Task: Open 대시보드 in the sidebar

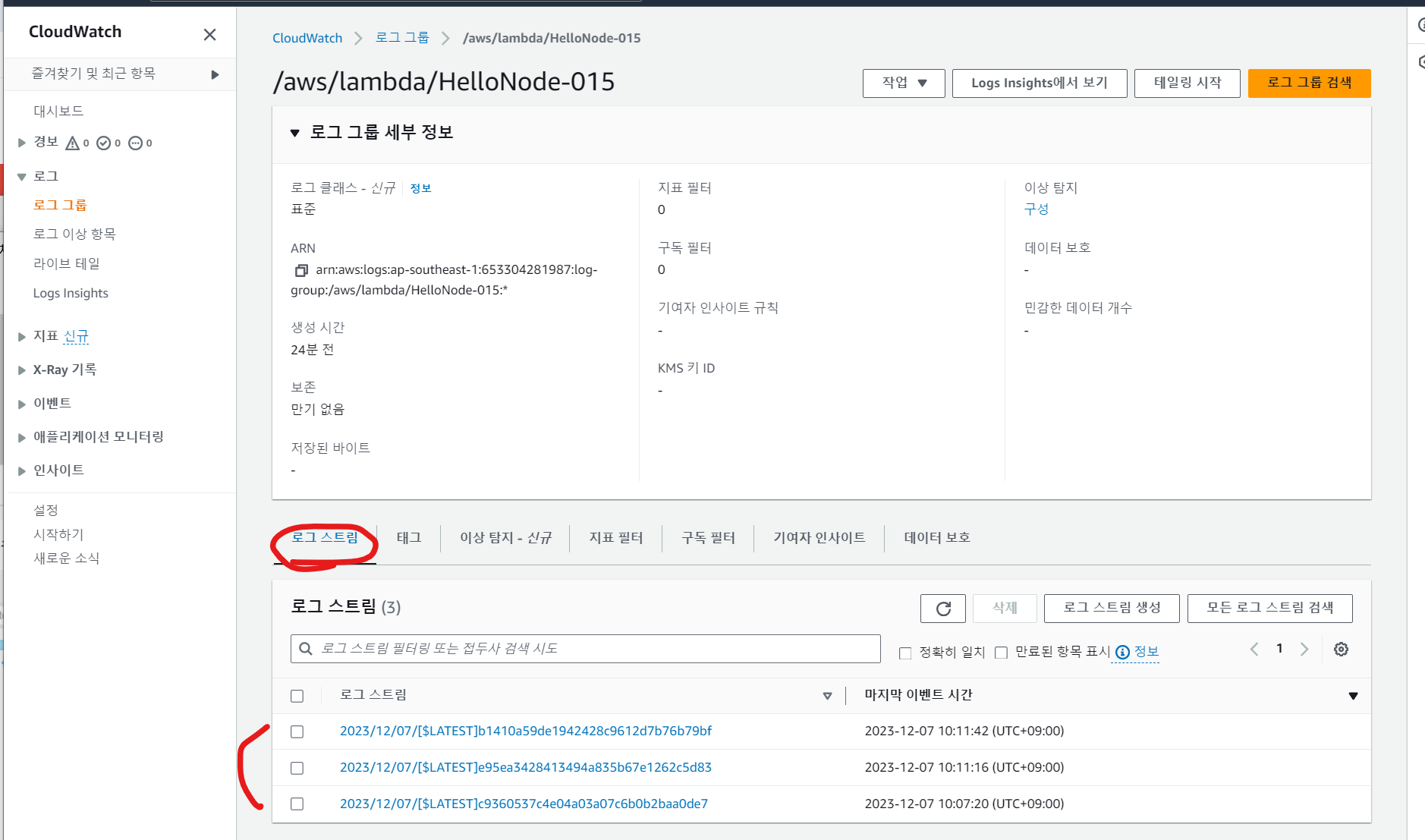Action: pos(58,111)
